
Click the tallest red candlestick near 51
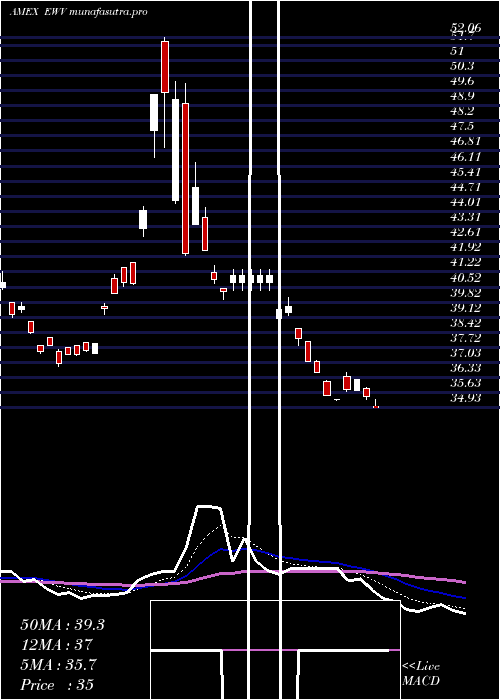click(165, 67)
